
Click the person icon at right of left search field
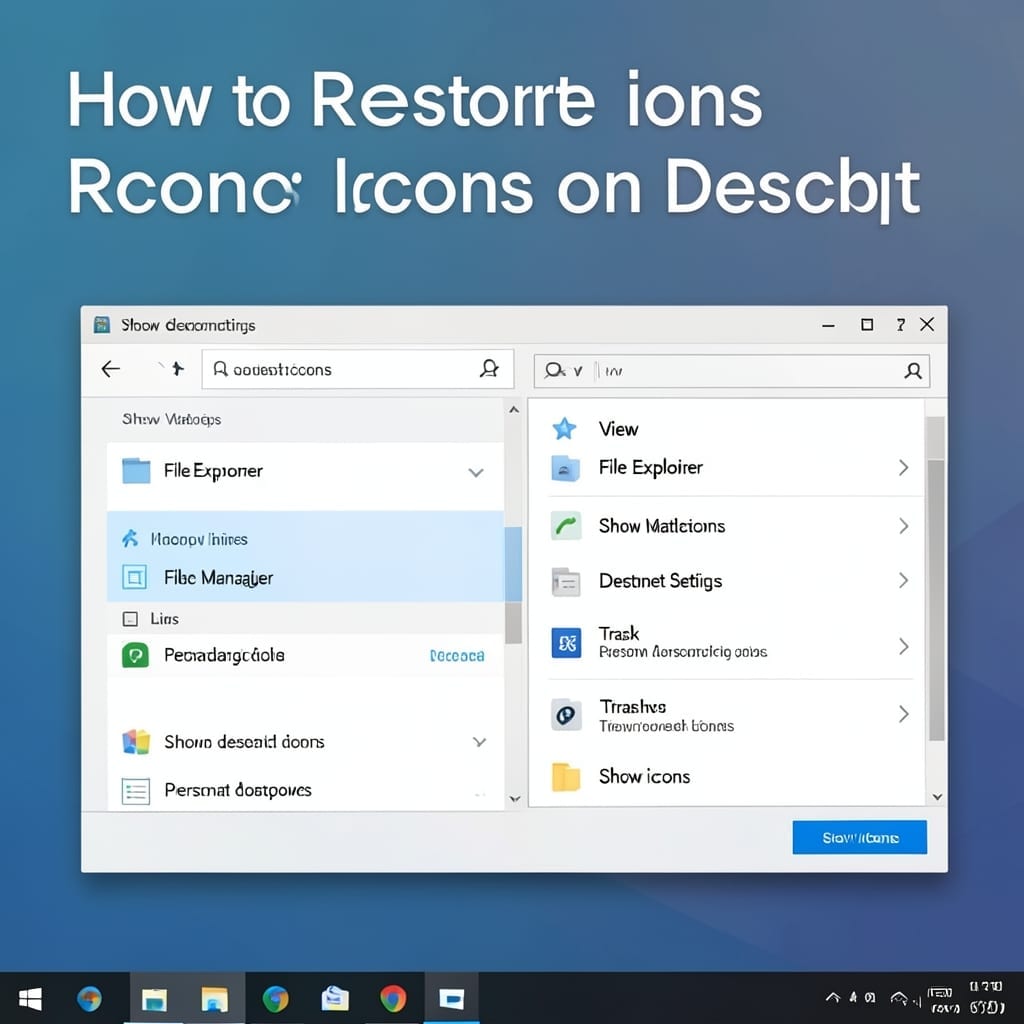point(489,369)
